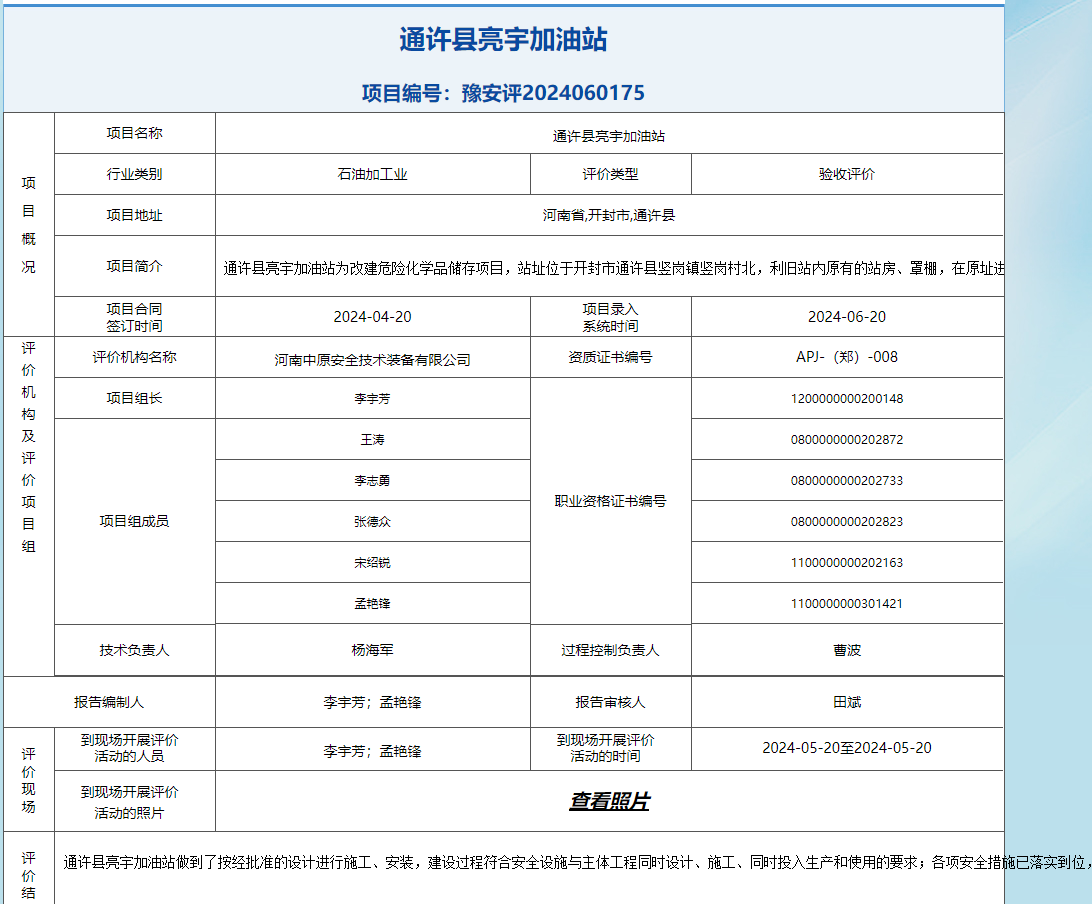
Task: Click the vertical 项目概况 section header
Action: click(29, 225)
